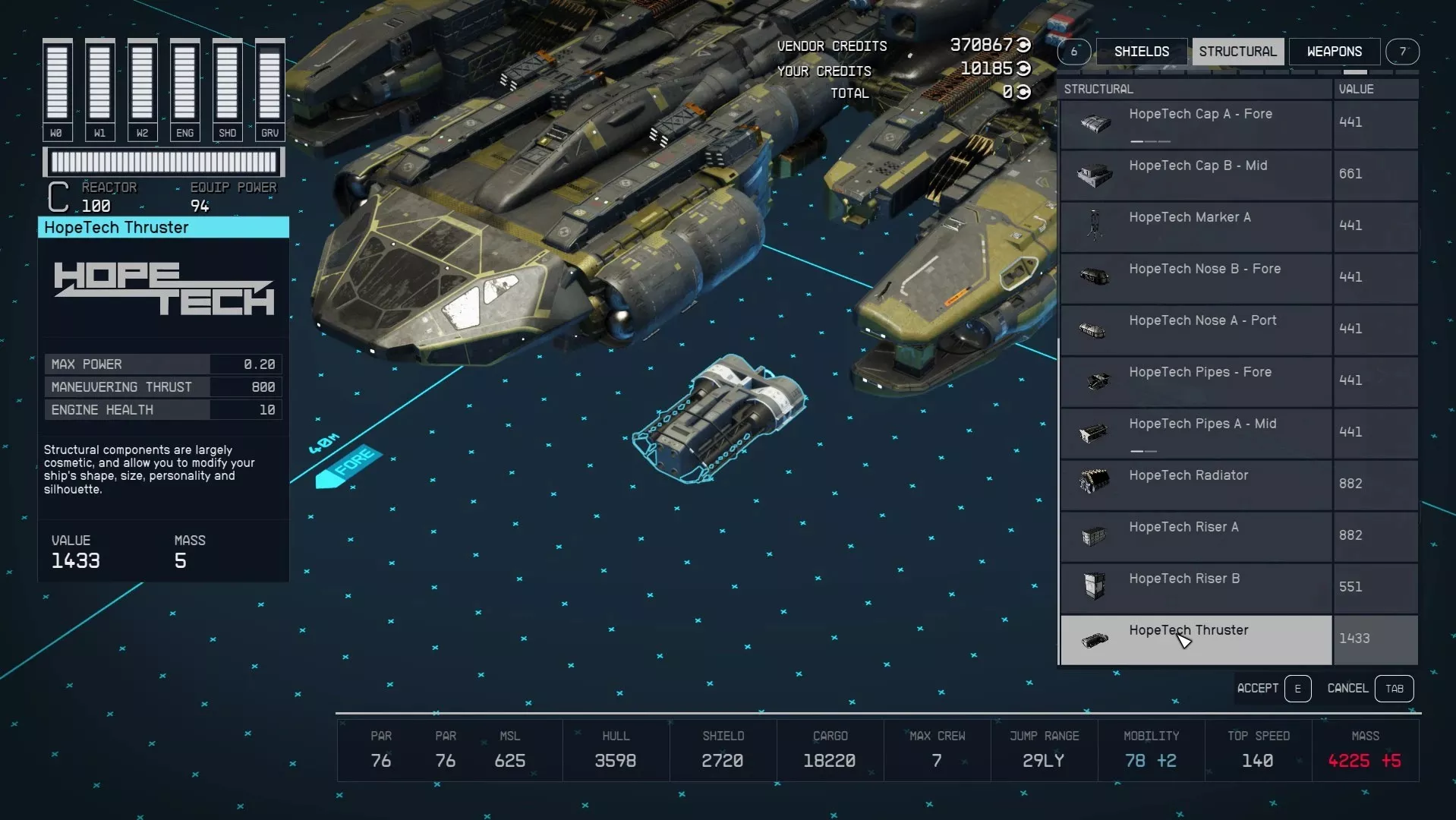The width and height of the screenshot is (1456, 820).
Task: Click the HopeTech Cap B - Mid part icon
Action: [1095, 175]
